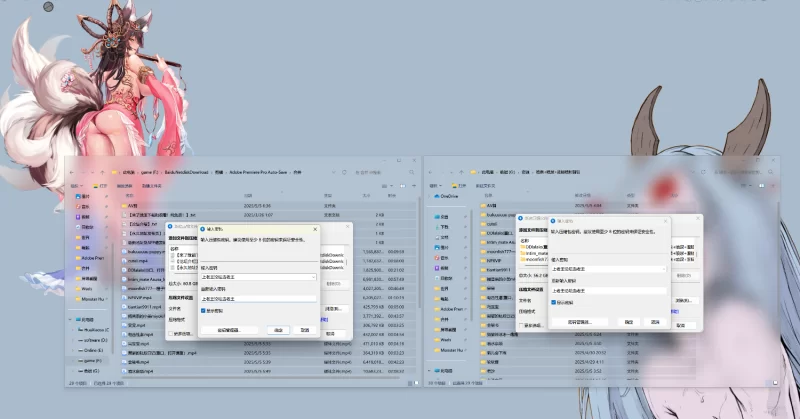The width and height of the screenshot is (800, 419).
Task: Go back in the right Explorer window
Action: click(x=431, y=172)
